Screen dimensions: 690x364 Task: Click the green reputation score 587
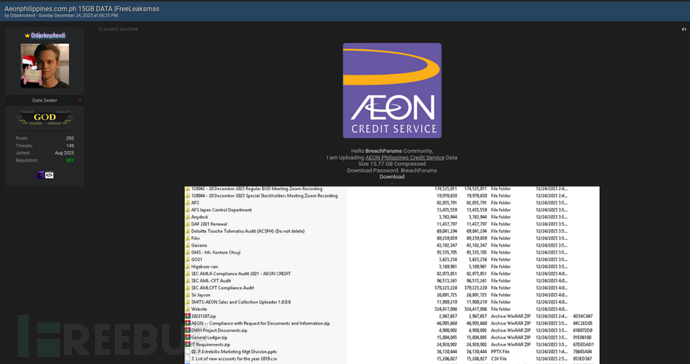70,160
